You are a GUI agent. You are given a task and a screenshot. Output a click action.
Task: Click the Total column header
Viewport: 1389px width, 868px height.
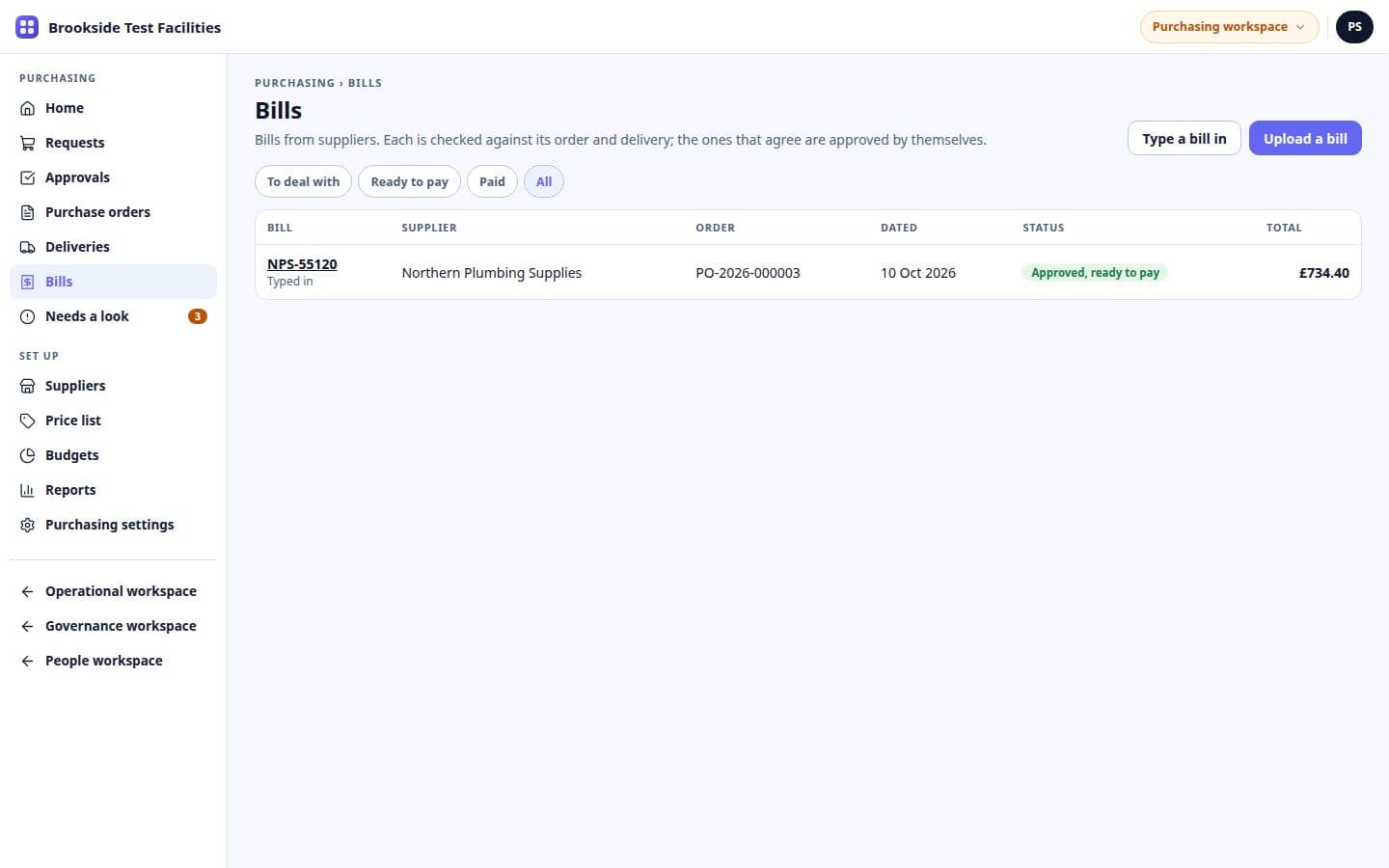[1284, 228]
